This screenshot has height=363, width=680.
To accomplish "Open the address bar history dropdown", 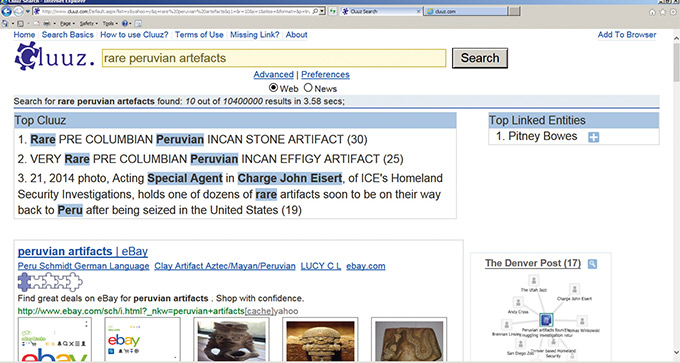I will point(322,12).
